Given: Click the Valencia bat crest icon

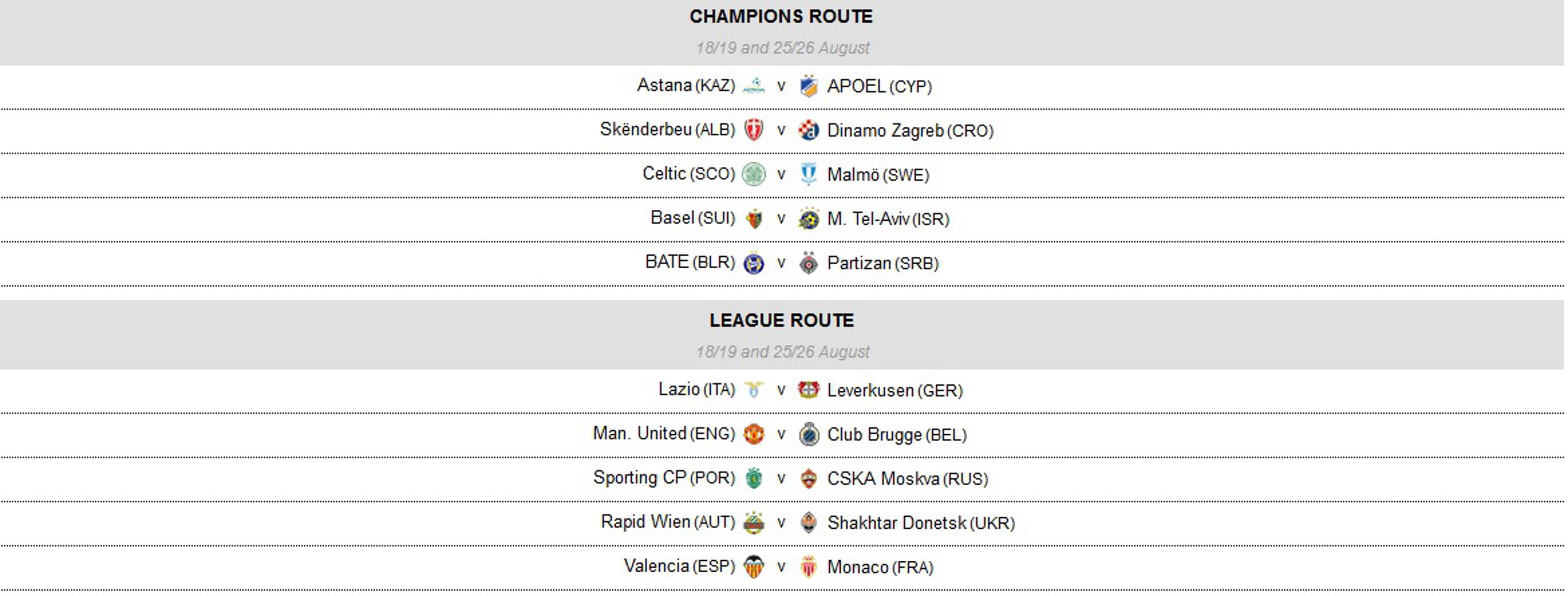Looking at the screenshot, I should coord(754,566).
